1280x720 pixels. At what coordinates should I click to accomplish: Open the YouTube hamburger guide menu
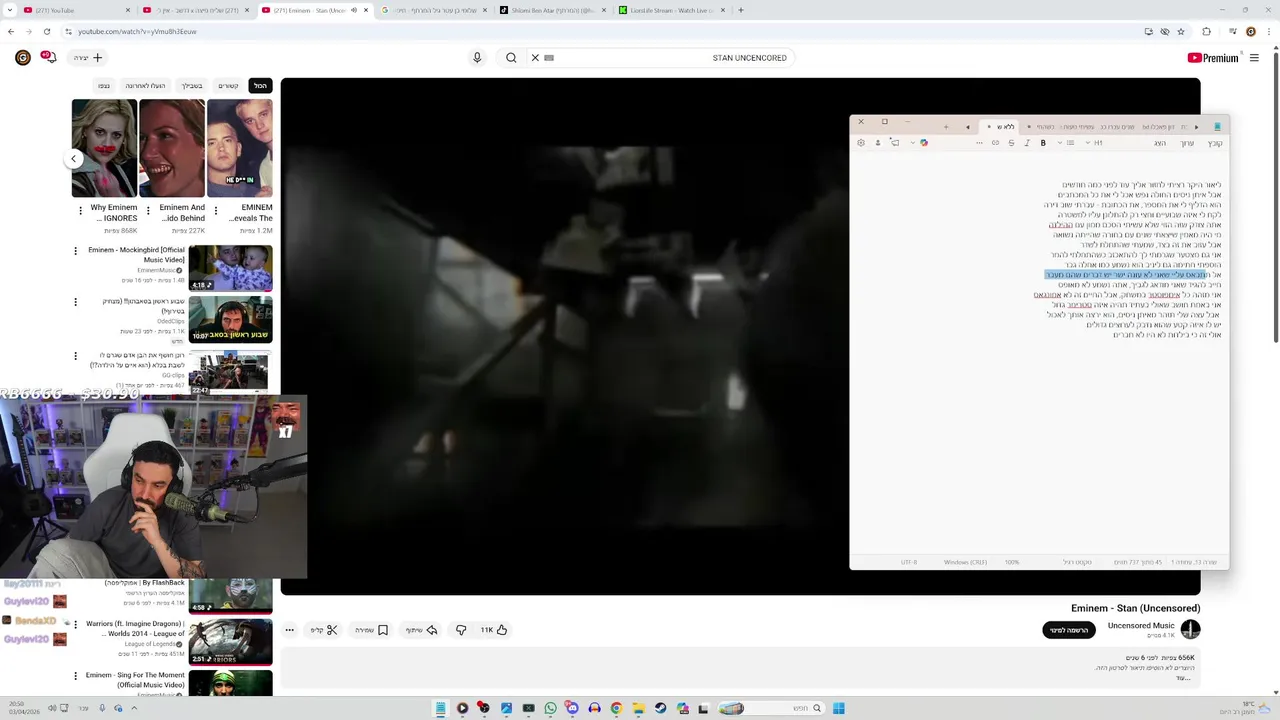tap(1254, 58)
